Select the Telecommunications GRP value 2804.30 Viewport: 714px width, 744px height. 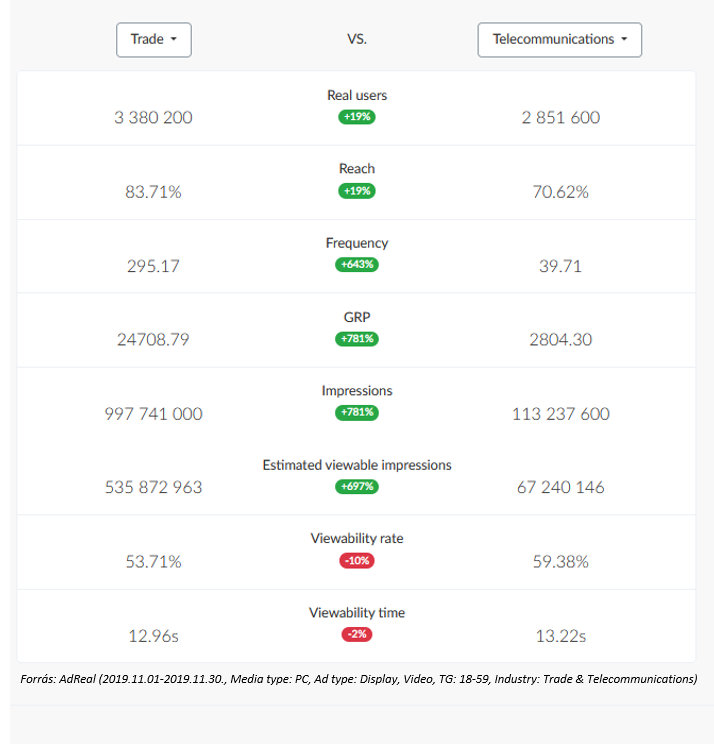pos(560,340)
